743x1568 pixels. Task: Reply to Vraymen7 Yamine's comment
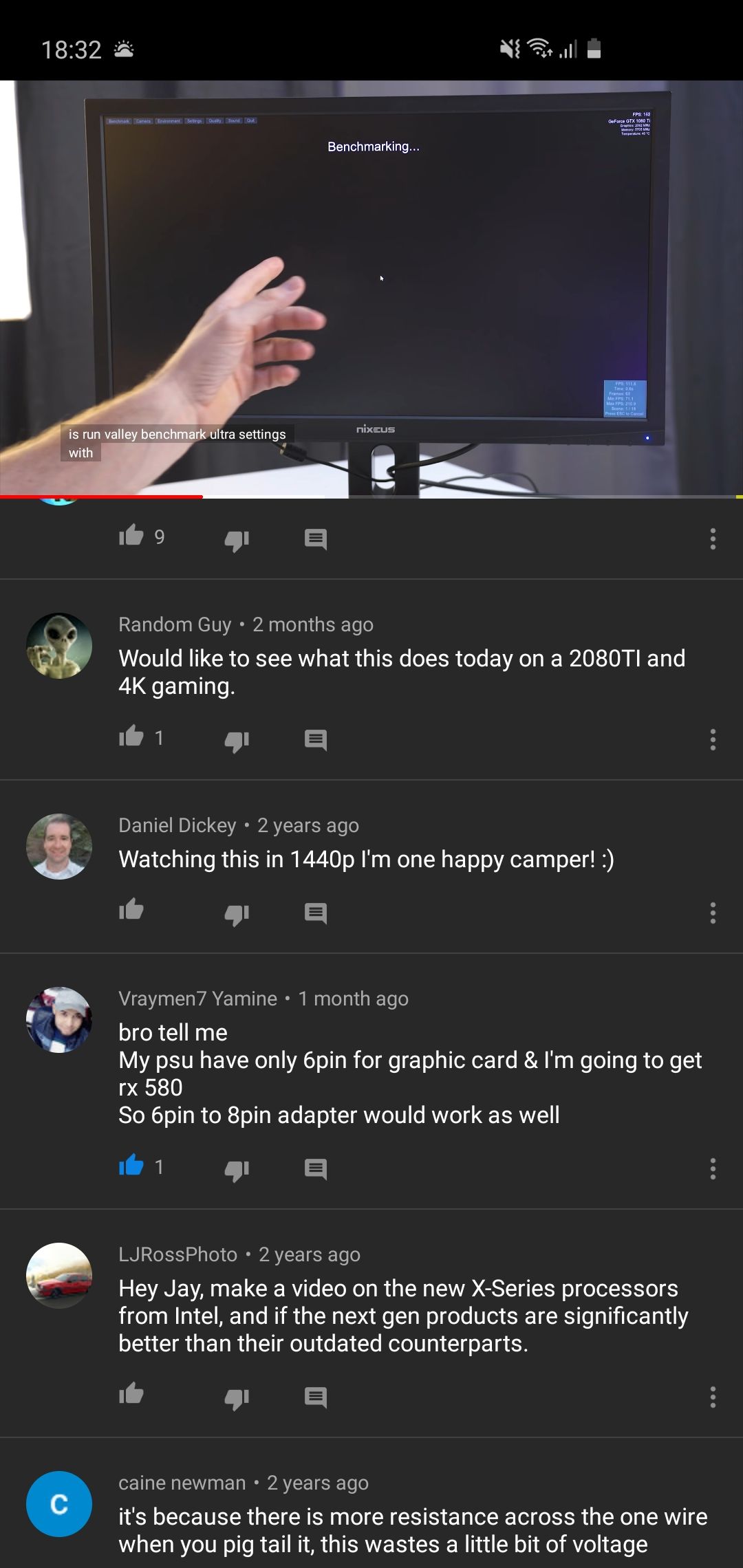(x=316, y=1169)
